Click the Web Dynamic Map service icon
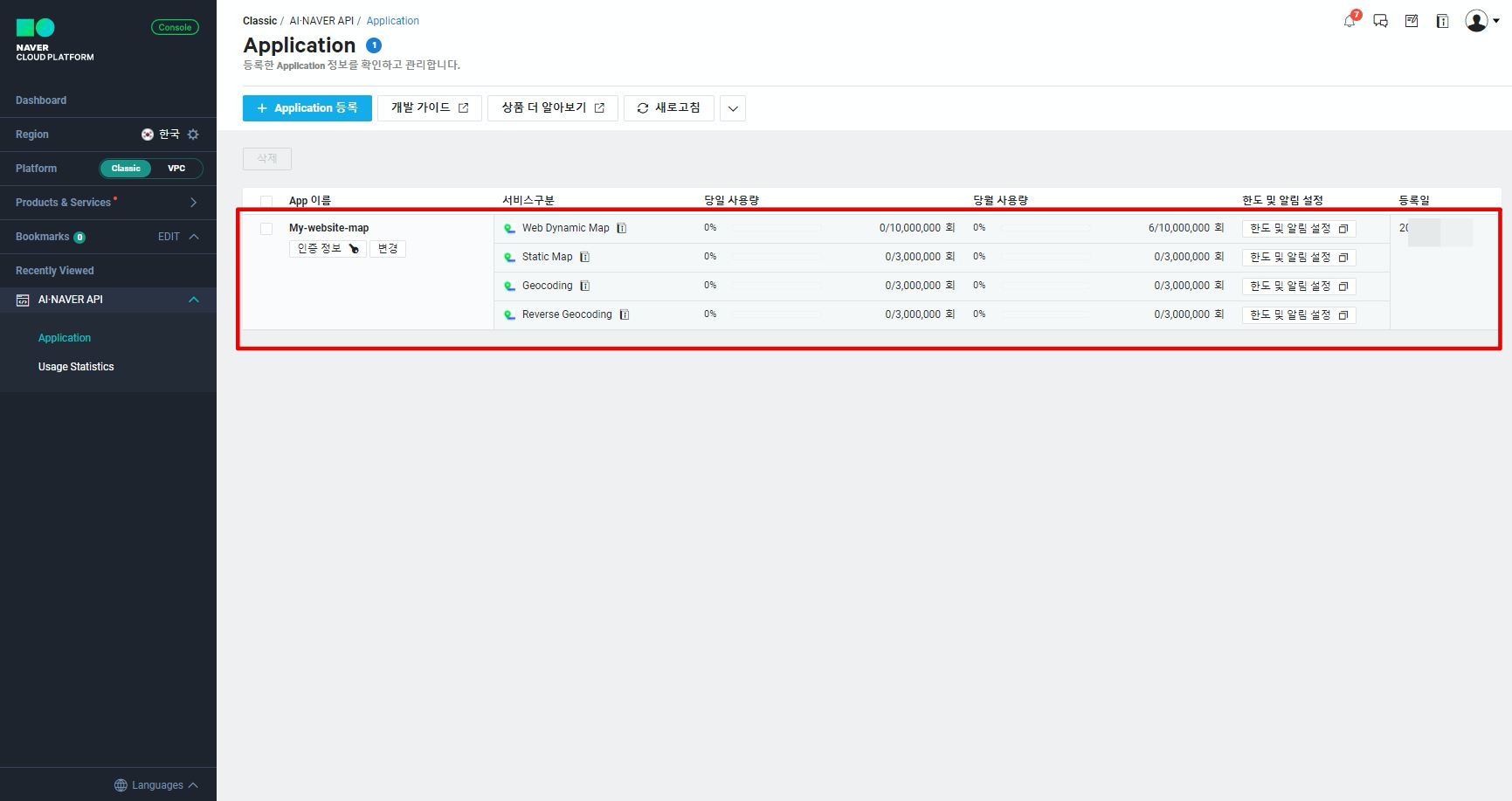The height and width of the screenshot is (801, 1512). click(510, 229)
